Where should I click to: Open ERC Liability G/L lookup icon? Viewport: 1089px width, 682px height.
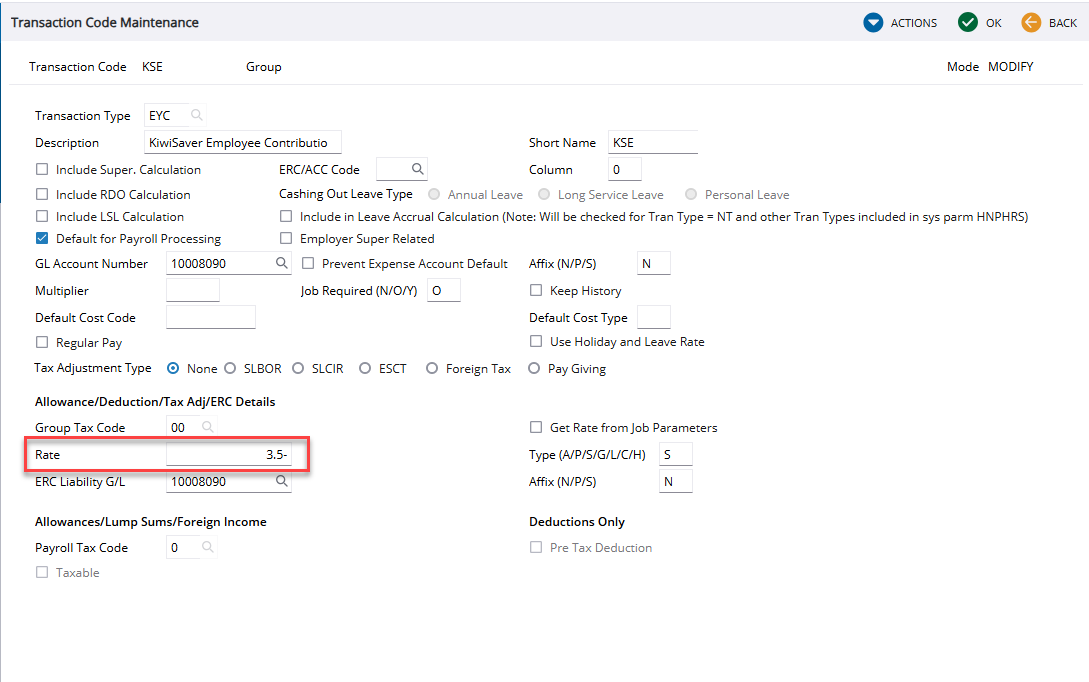(x=282, y=482)
